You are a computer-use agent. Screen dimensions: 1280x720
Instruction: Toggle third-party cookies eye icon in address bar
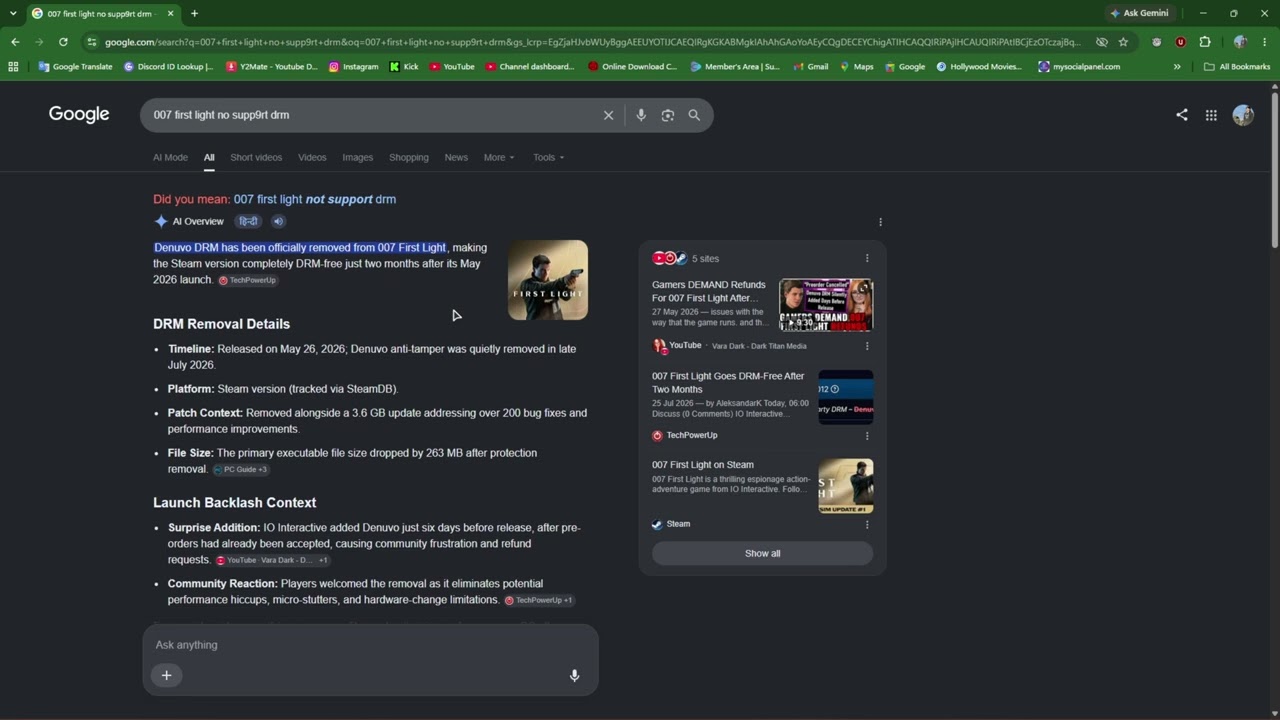click(x=1101, y=42)
